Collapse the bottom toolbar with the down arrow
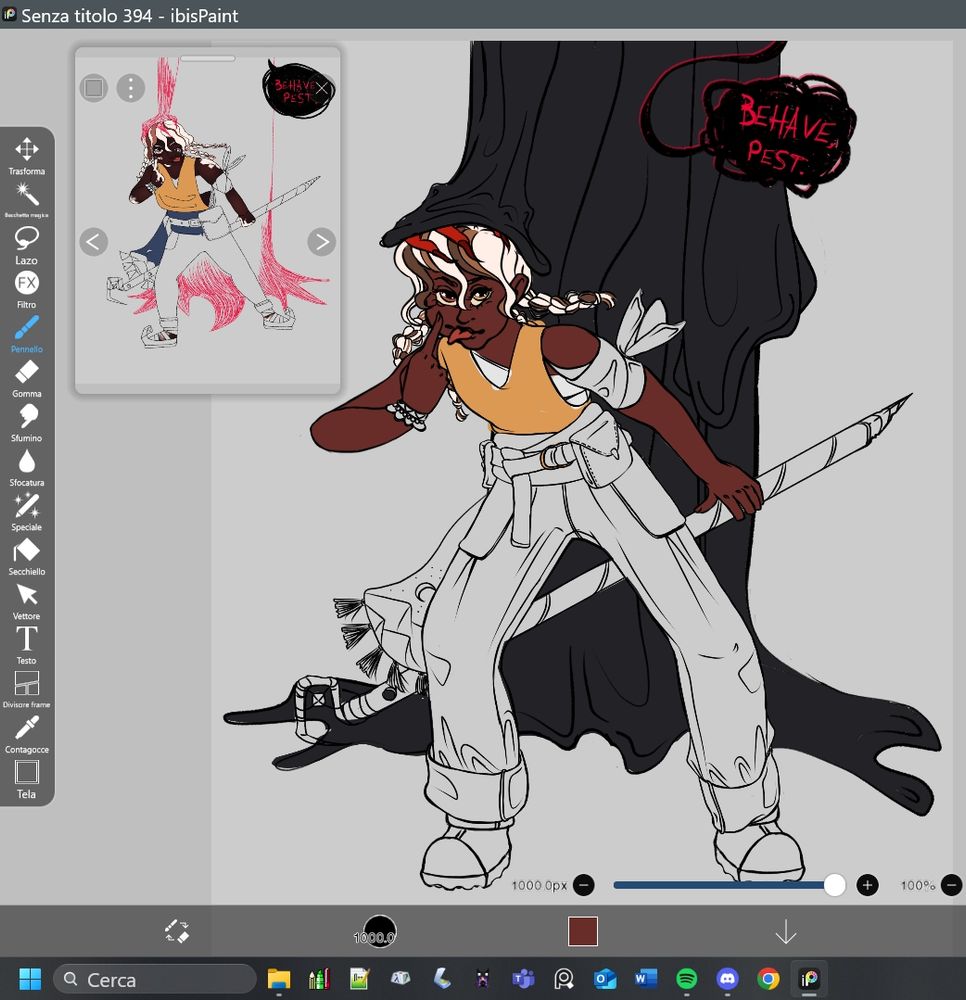Viewport: 966px width, 1000px height. pos(786,930)
